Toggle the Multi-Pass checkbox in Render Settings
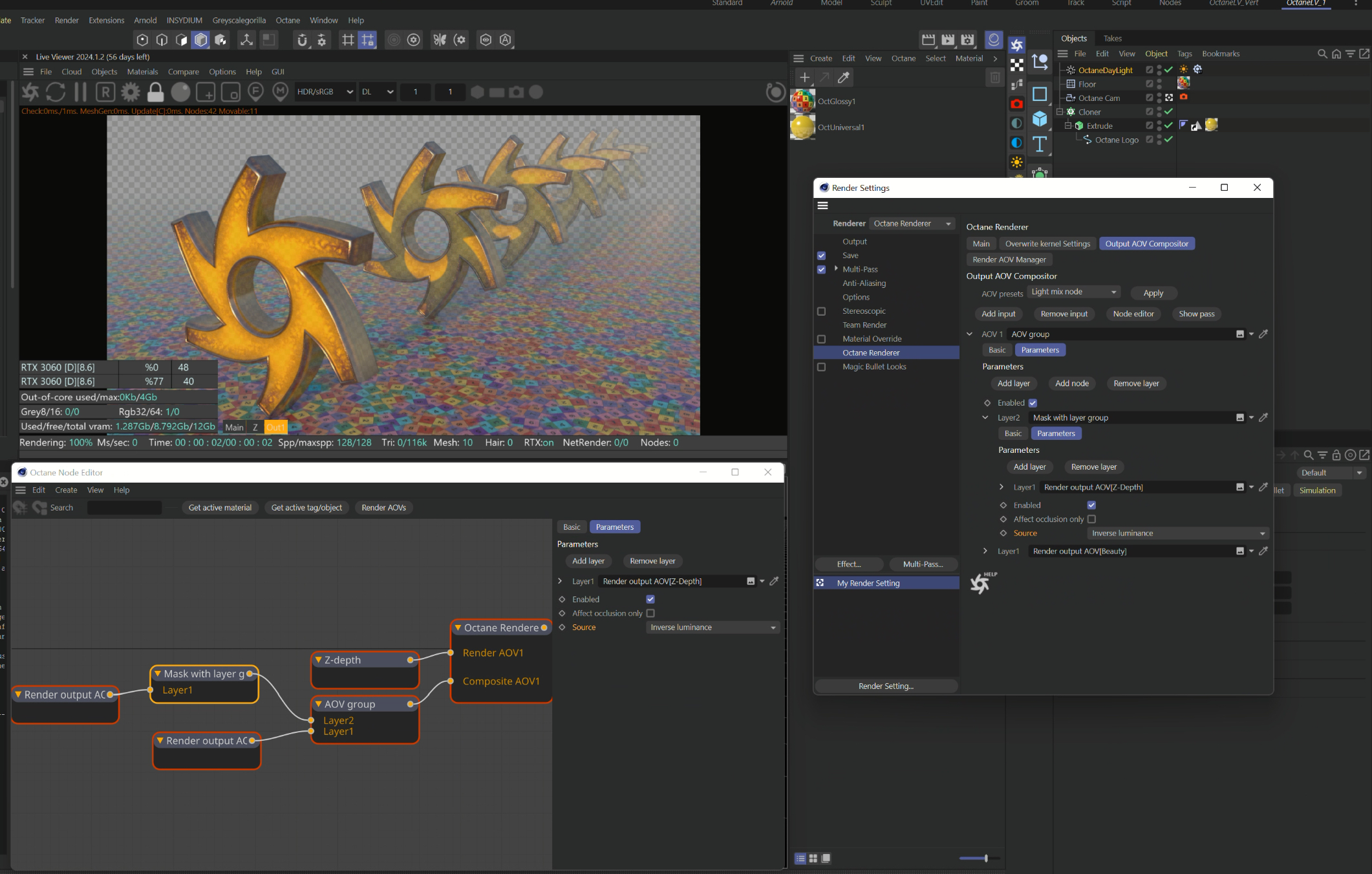Image resolution: width=1372 pixels, height=874 pixels. tap(821, 269)
